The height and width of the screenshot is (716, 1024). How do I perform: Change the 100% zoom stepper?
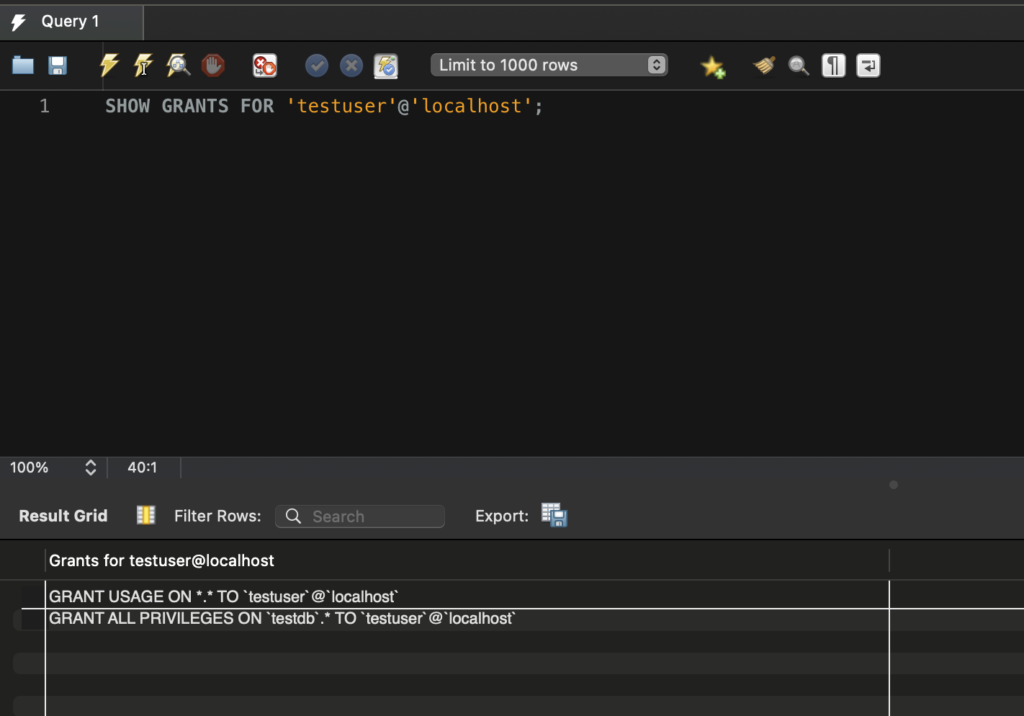click(x=90, y=467)
